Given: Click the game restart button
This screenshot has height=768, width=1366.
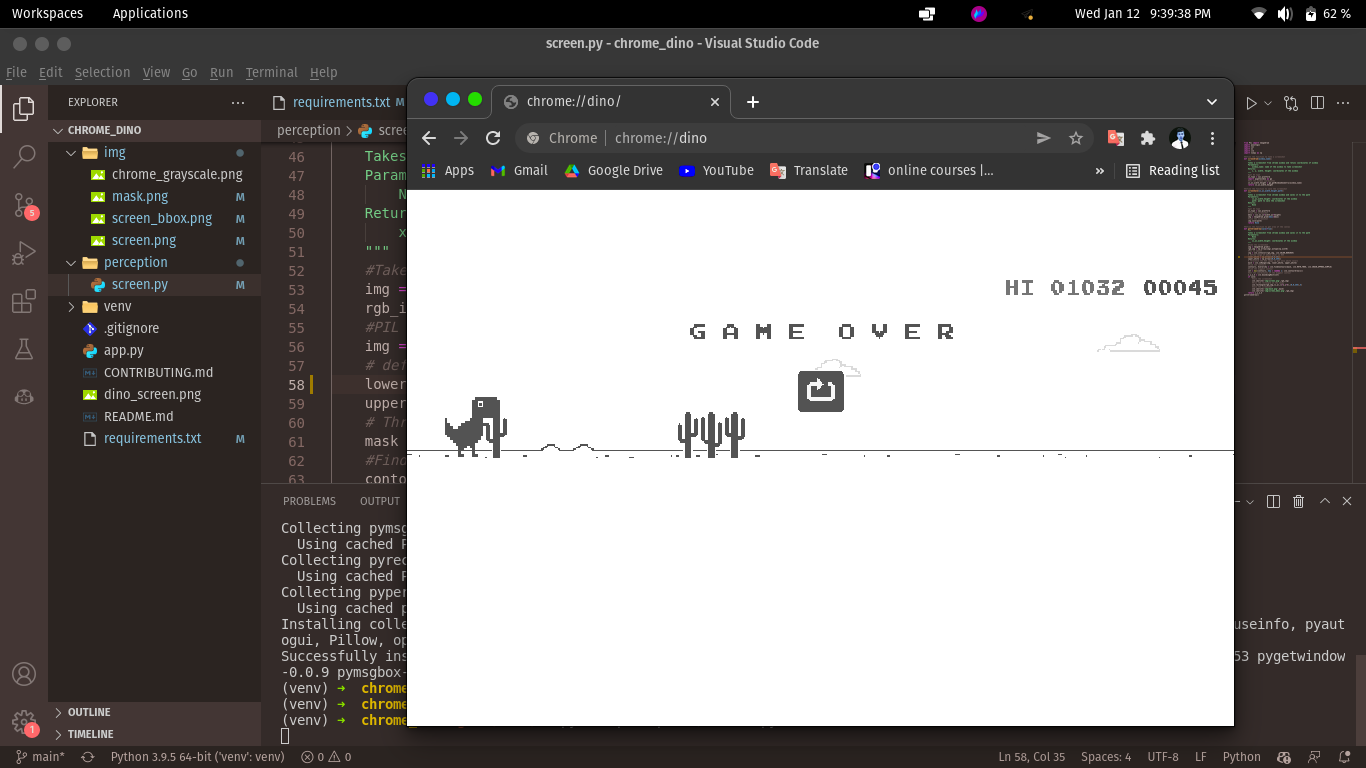Looking at the screenshot, I should coord(821,391).
